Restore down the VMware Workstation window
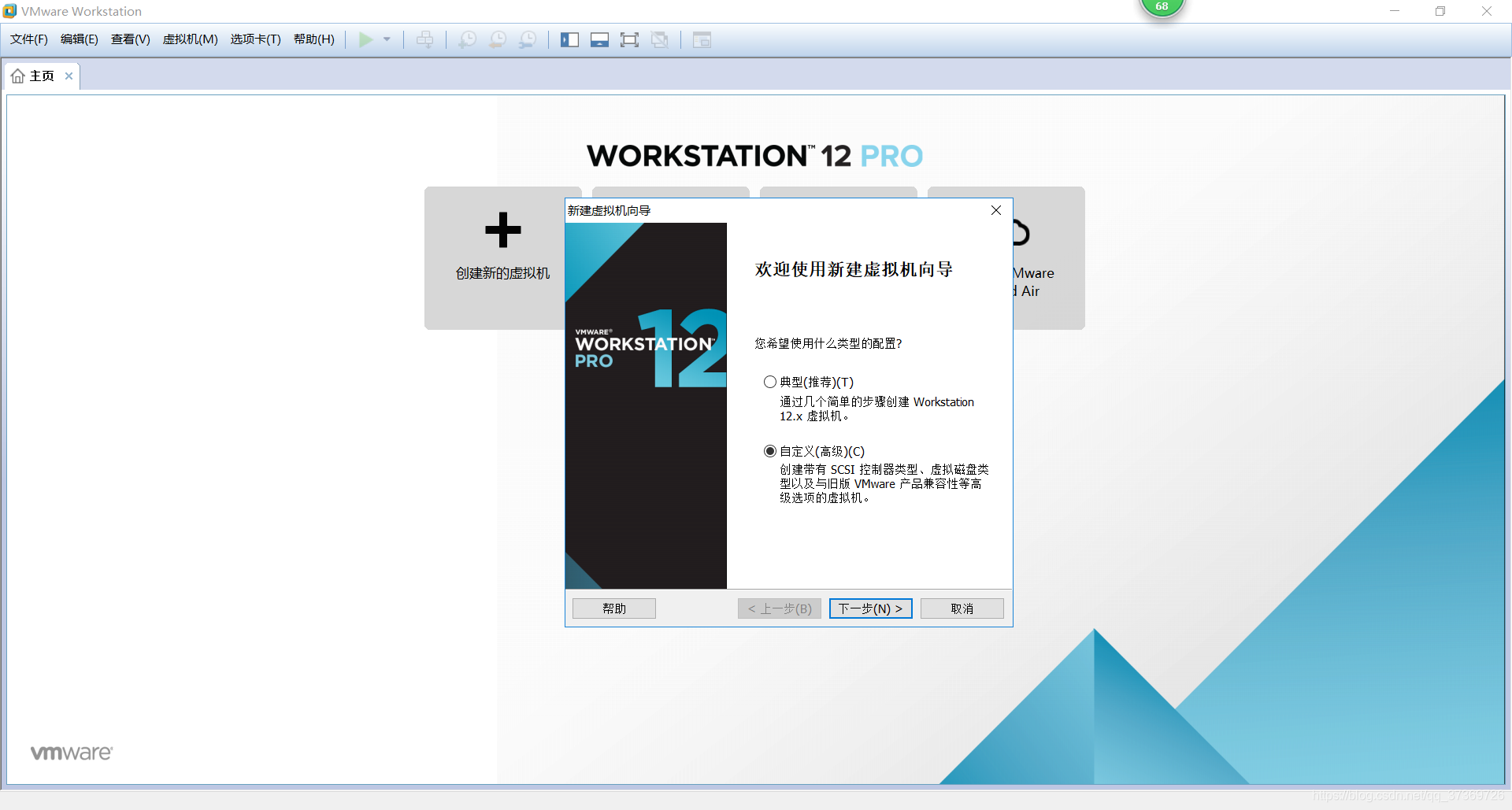Image resolution: width=1512 pixels, height=810 pixels. 1440,11
